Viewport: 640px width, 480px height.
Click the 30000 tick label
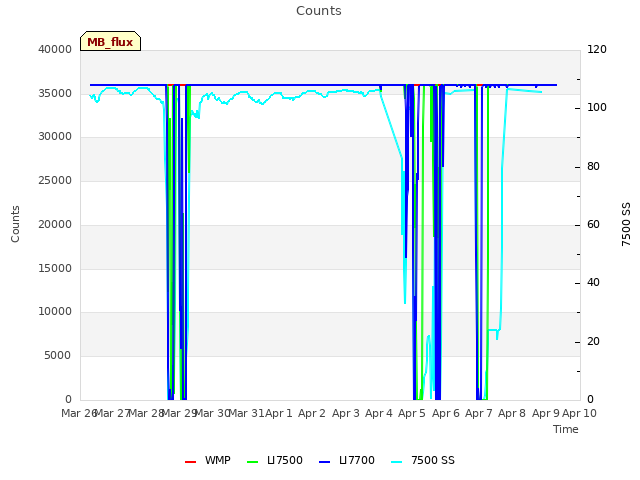point(55,136)
